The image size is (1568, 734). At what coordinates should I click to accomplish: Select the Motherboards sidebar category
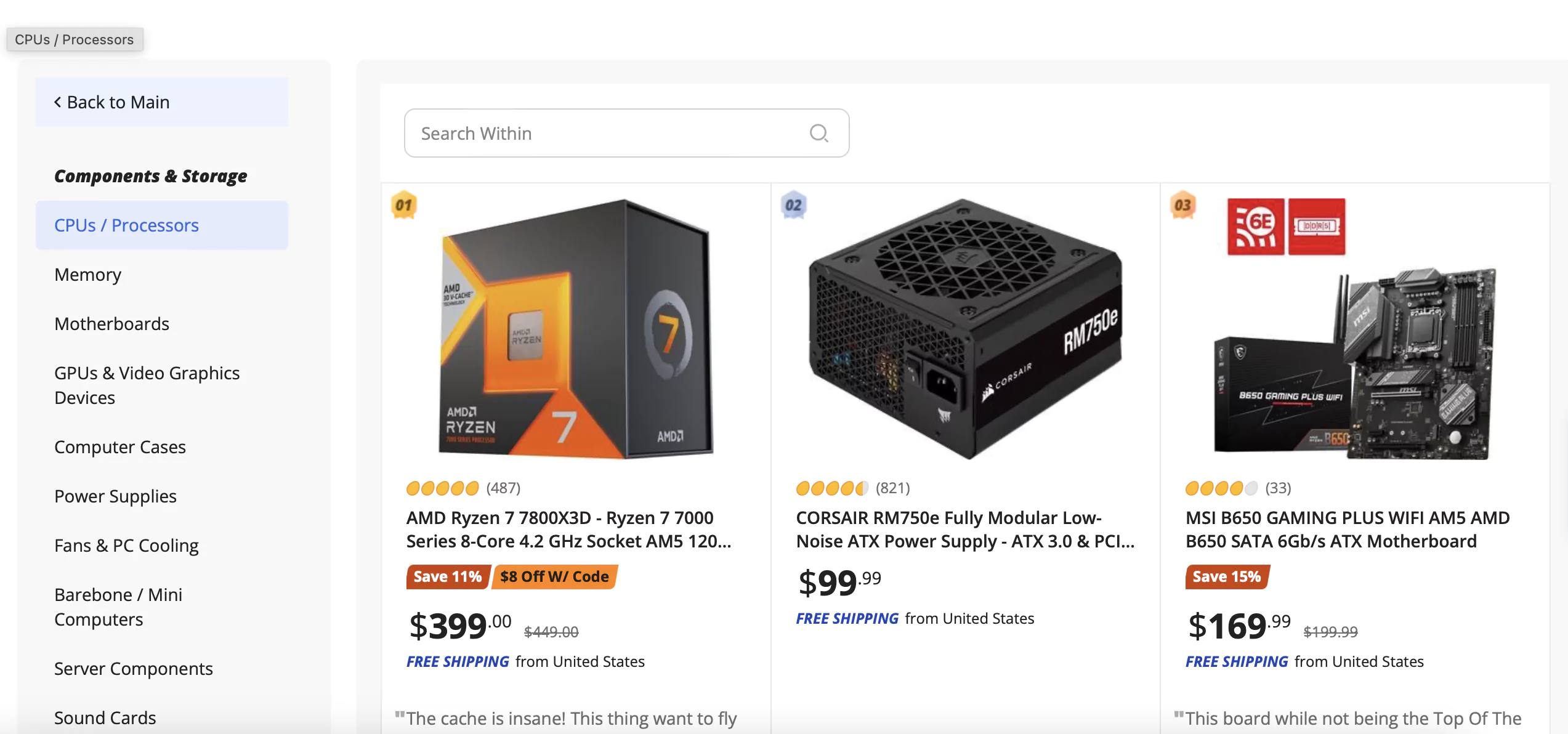111,324
